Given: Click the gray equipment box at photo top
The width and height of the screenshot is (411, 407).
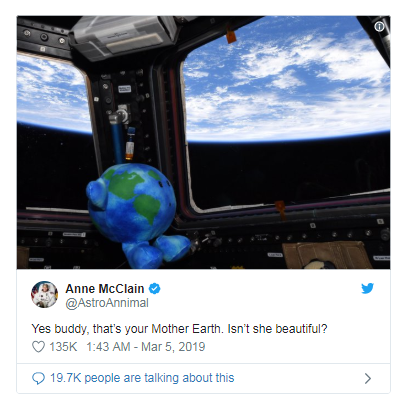Looking at the screenshot, I should tap(122, 37).
